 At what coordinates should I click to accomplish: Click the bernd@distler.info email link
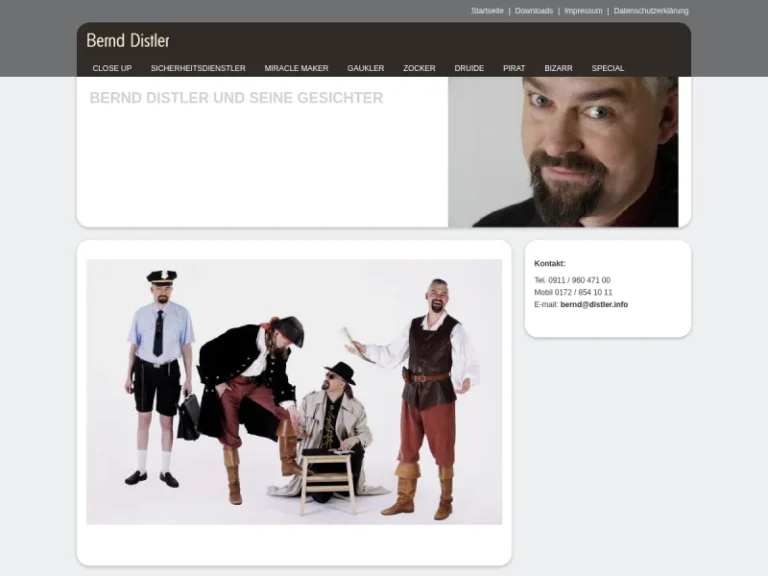click(594, 305)
